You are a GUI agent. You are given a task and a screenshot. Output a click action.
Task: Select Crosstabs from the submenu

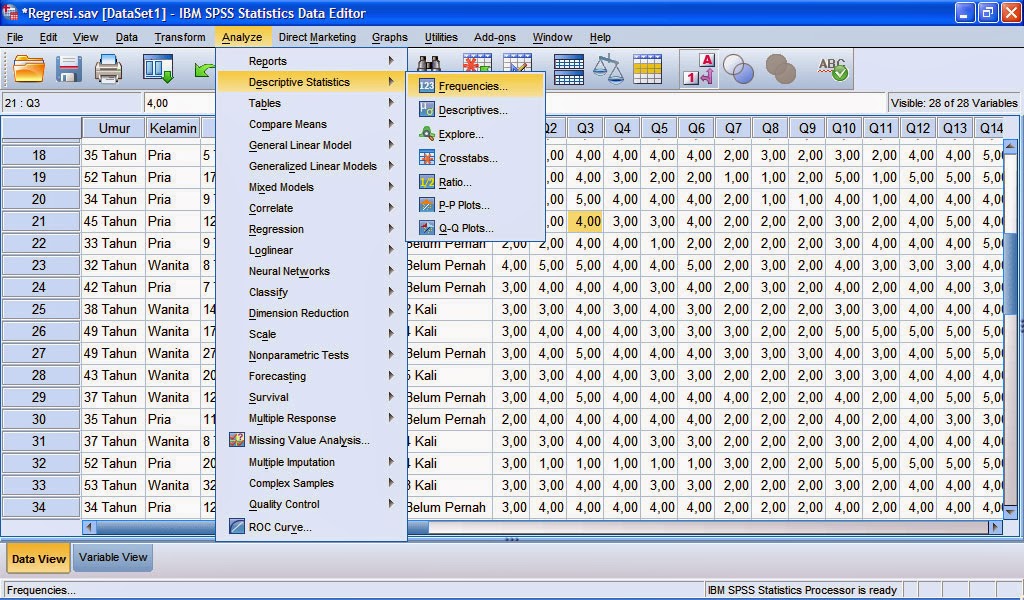coord(475,158)
